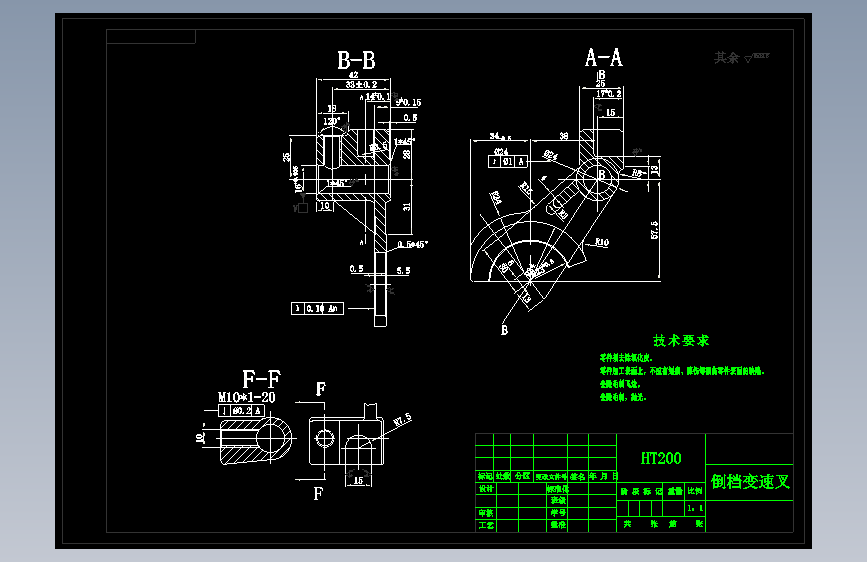The width and height of the screenshot is (867, 562).
Task: Select the 技术要求 heading
Action: click(x=681, y=341)
